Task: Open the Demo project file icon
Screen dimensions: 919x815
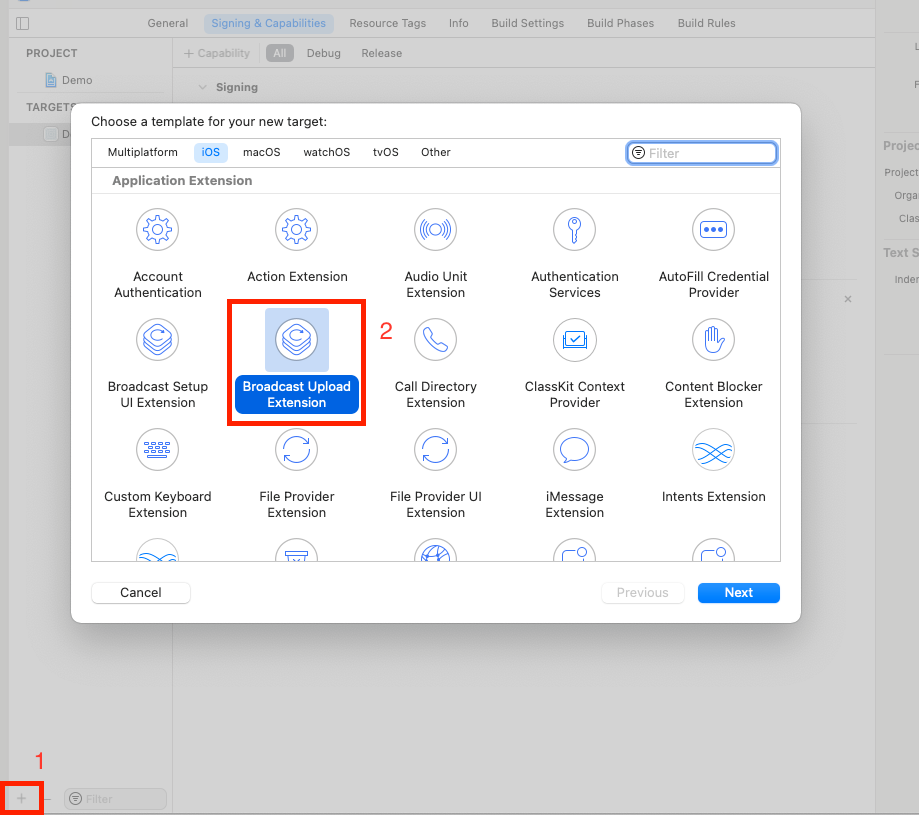Action: click(x=51, y=80)
